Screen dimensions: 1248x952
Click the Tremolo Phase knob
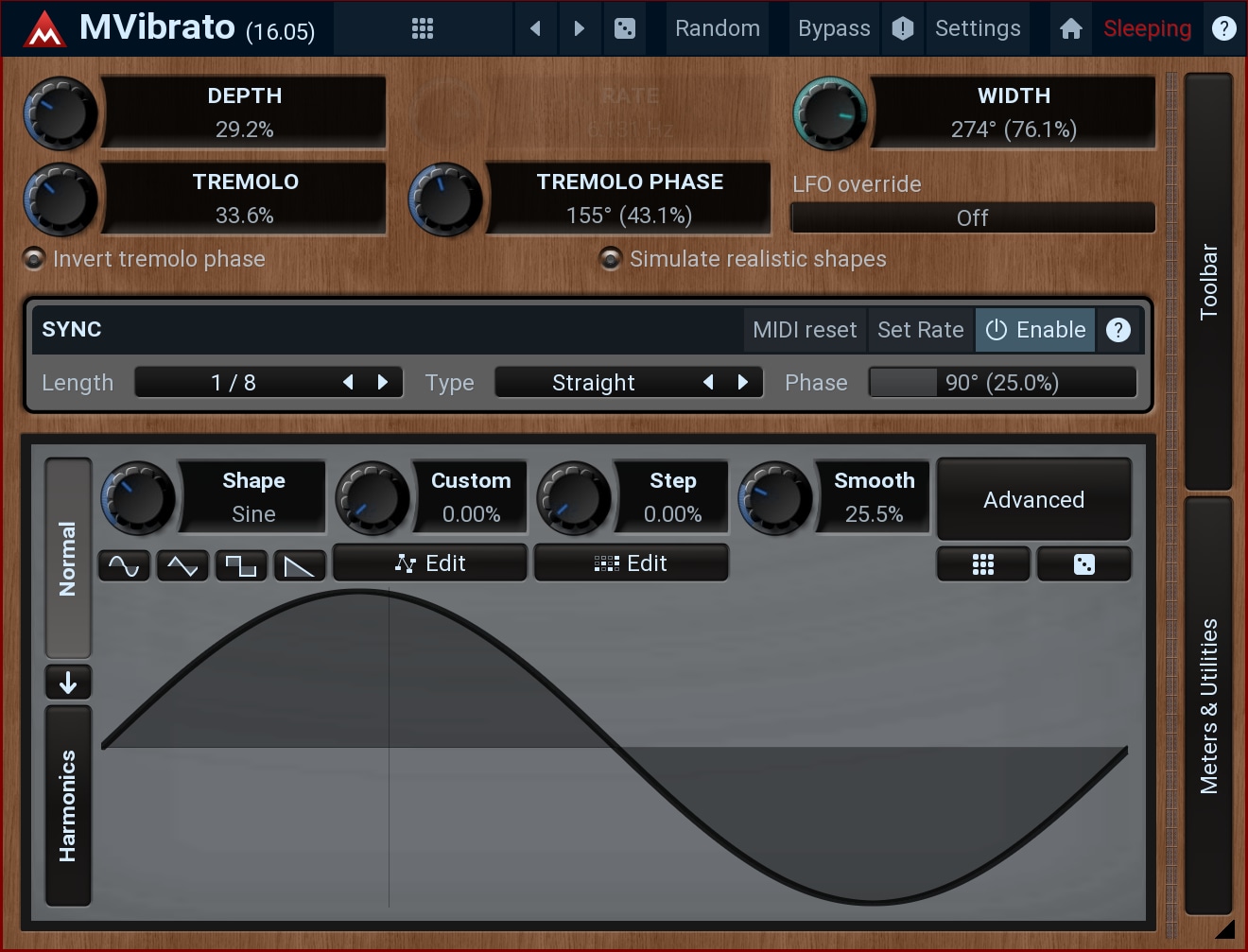445,199
